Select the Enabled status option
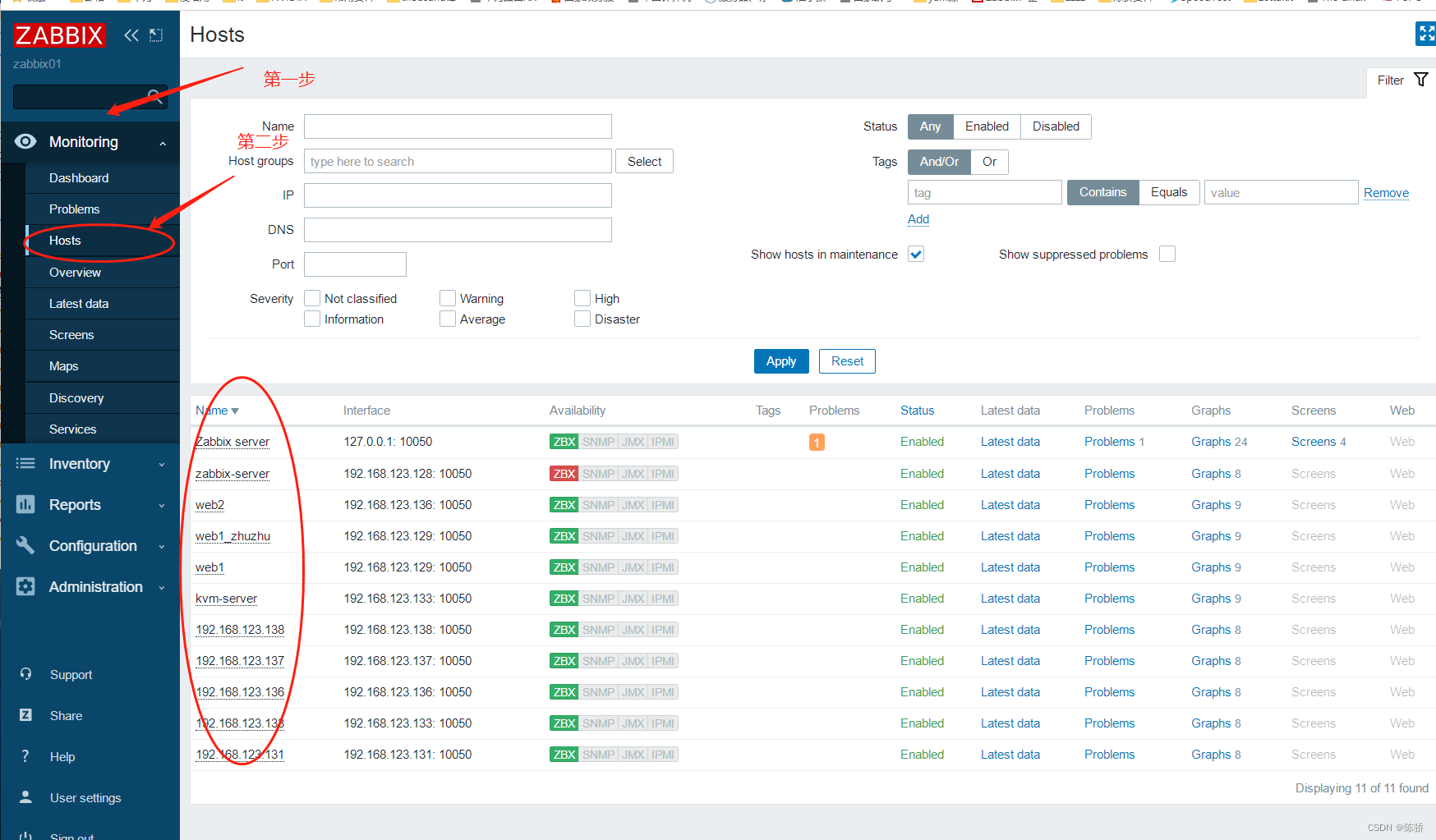1436x840 pixels. (x=987, y=126)
